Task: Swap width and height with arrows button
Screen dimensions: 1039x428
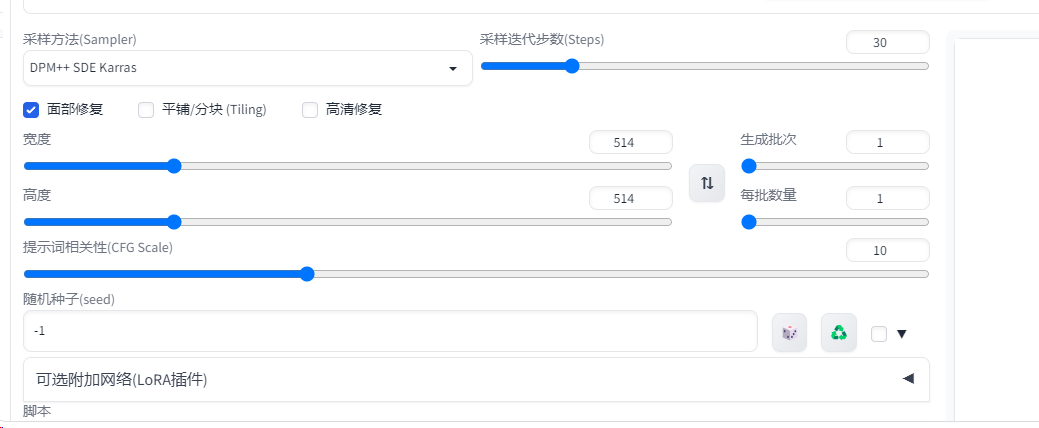Action: coord(707,183)
